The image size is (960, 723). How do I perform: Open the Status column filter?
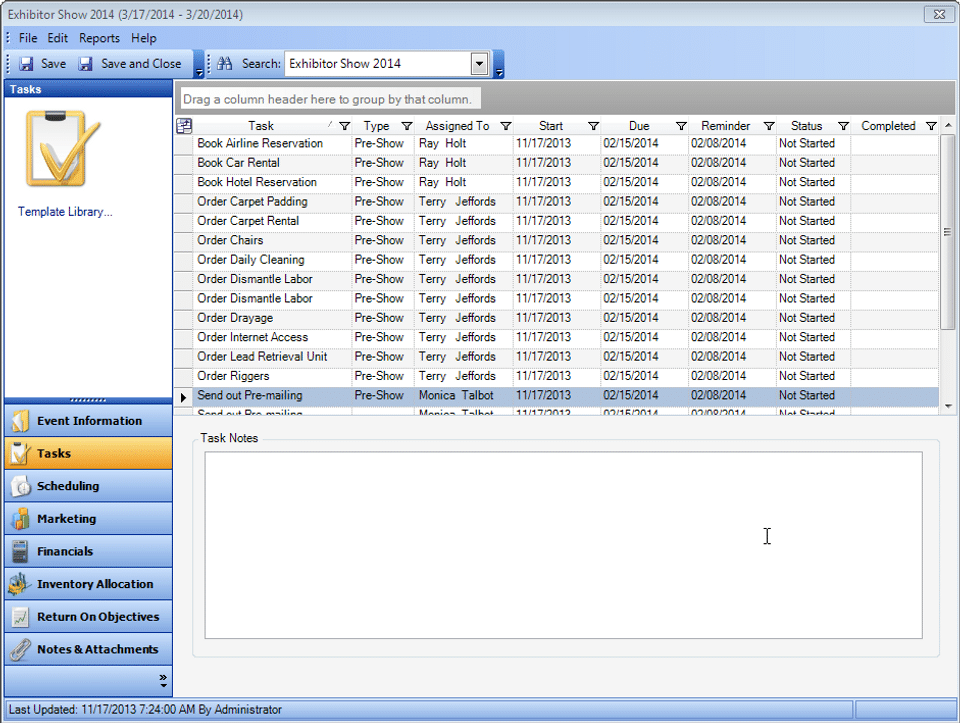[x=844, y=126]
